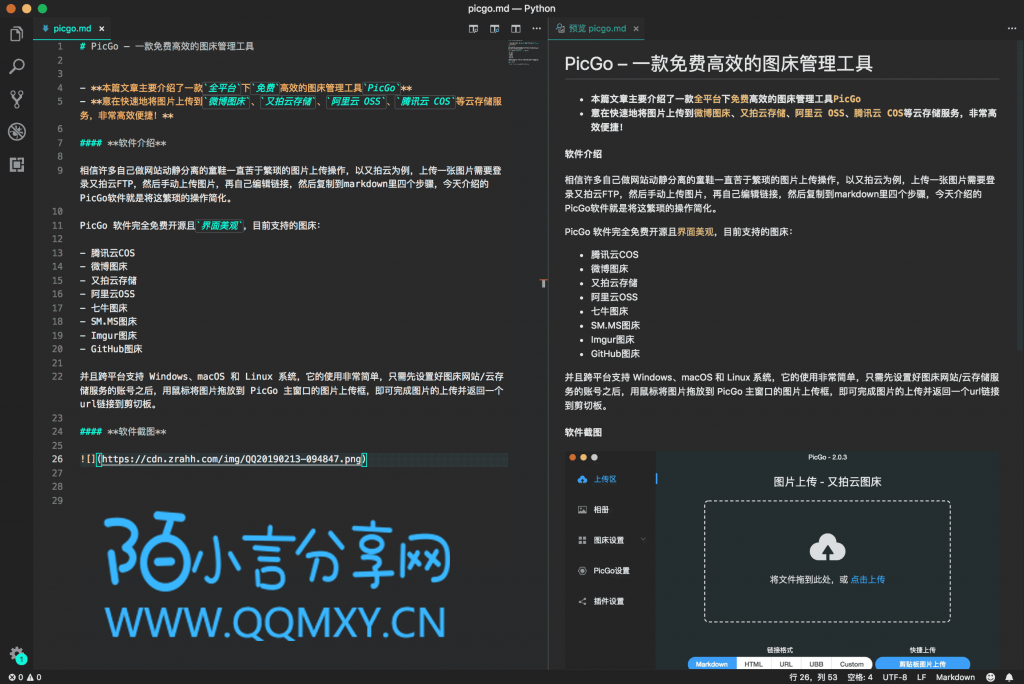Click '- 腾讯云COS' on editor line 13
The height and width of the screenshot is (684, 1024).
107,253
